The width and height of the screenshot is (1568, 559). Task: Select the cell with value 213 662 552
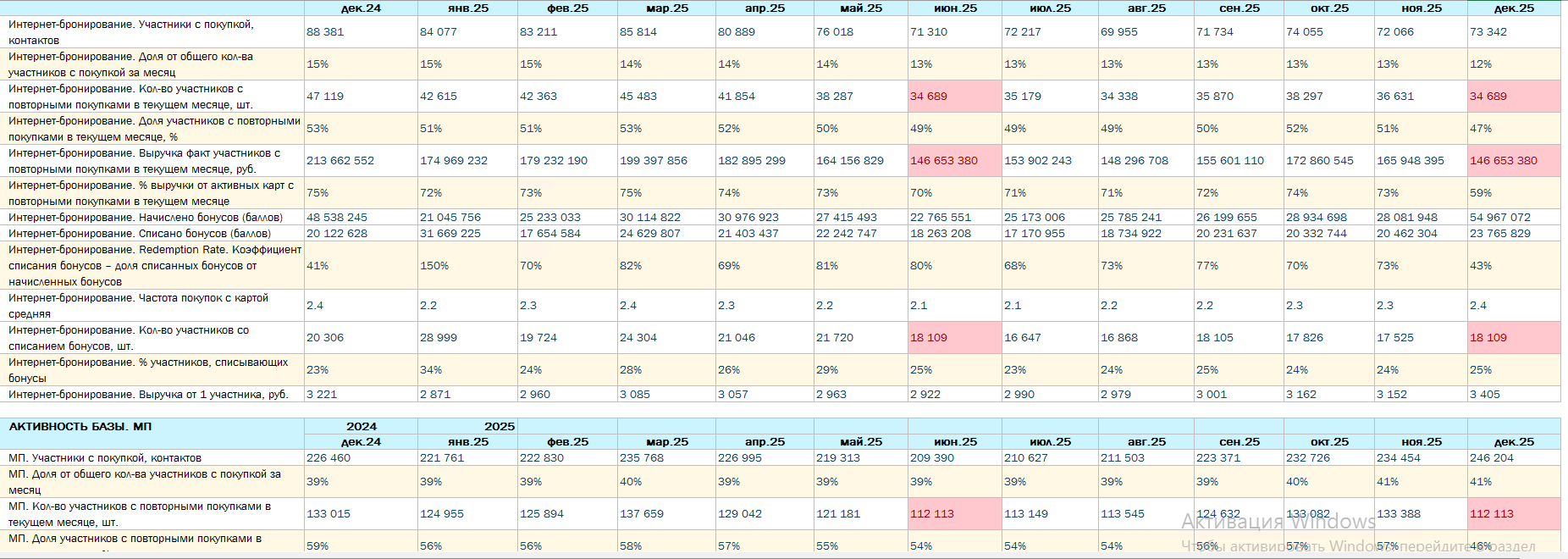point(361,161)
